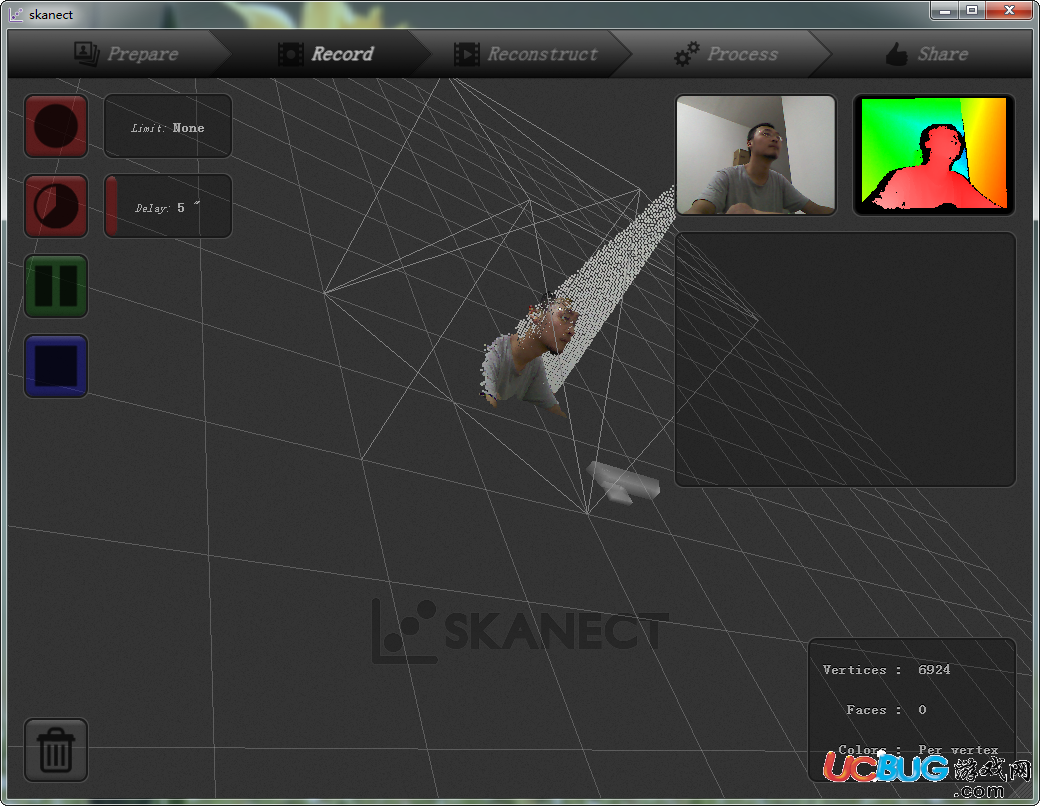
Task: Click the skanect app icon in title bar
Action: point(16,15)
